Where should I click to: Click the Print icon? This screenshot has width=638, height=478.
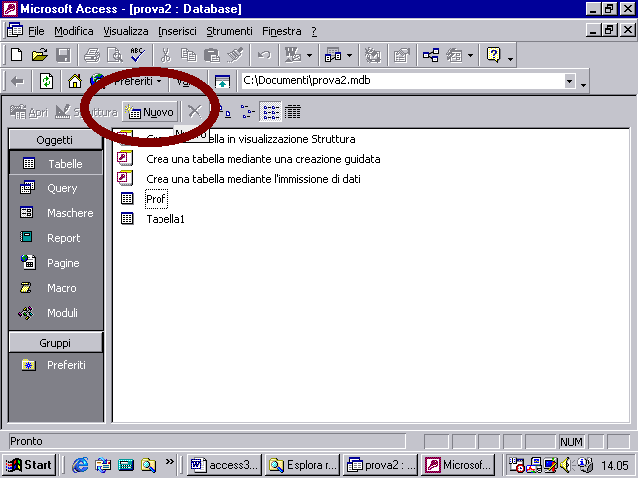tap(92, 55)
